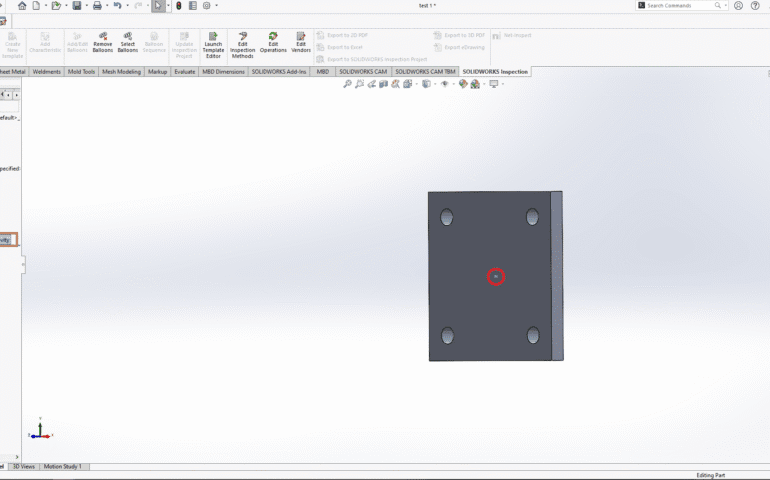Open Display Style icon
Viewport: 770px width, 480px height.
tap(426, 84)
